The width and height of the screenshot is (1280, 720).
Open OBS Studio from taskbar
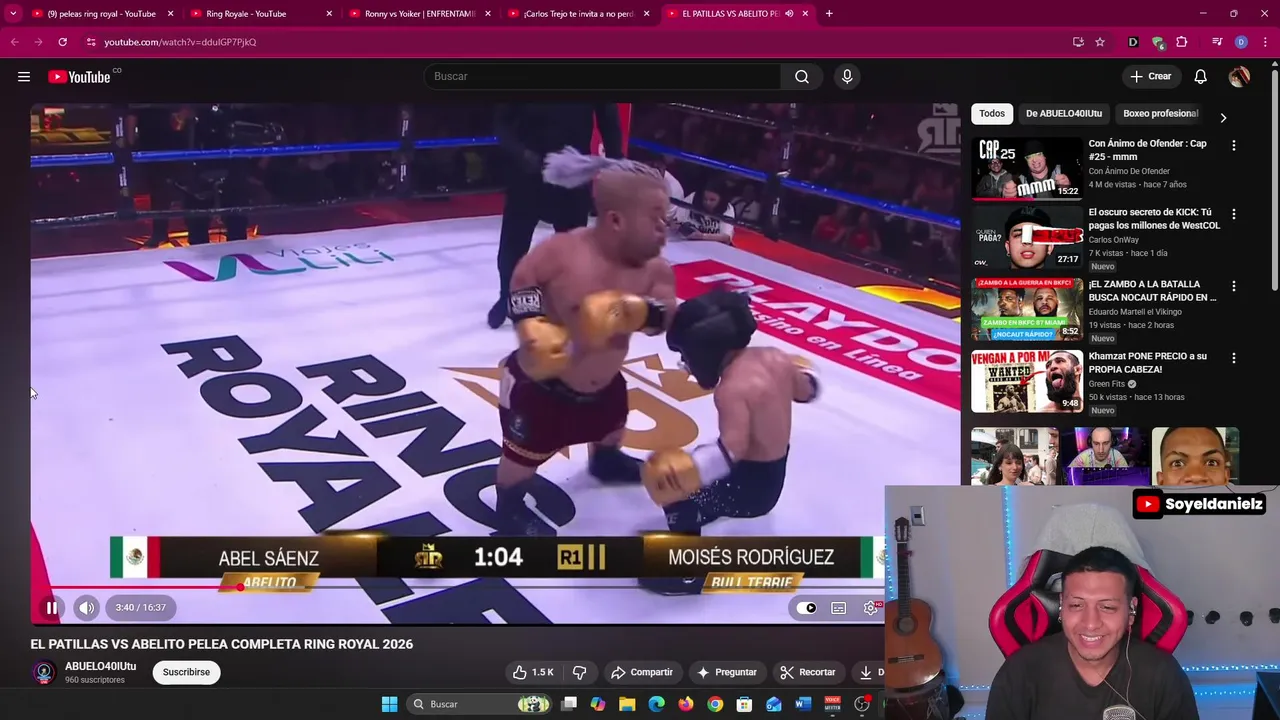(x=861, y=704)
